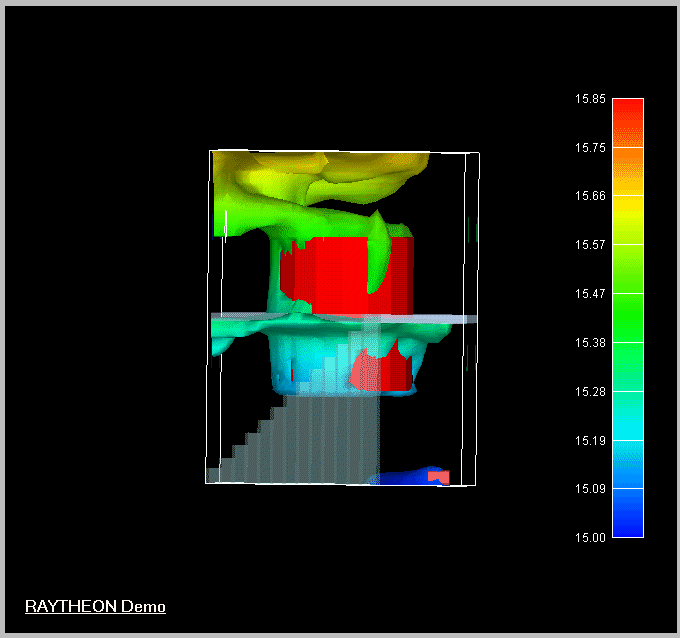Pick the green section of the color bar
The height and width of the screenshot is (638, 680).
pos(627,300)
